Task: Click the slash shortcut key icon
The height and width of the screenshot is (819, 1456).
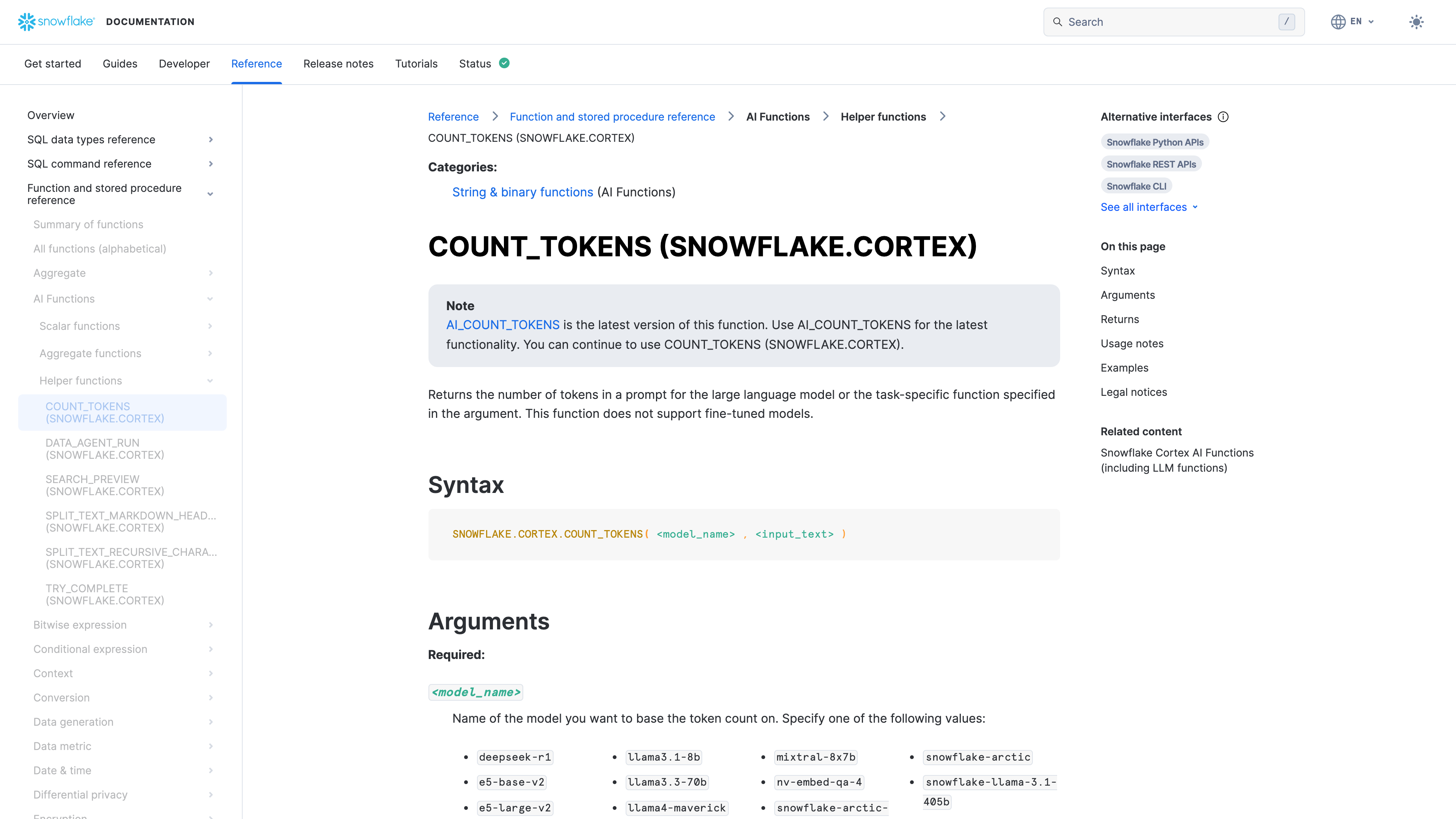Action: pyautogui.click(x=1287, y=22)
